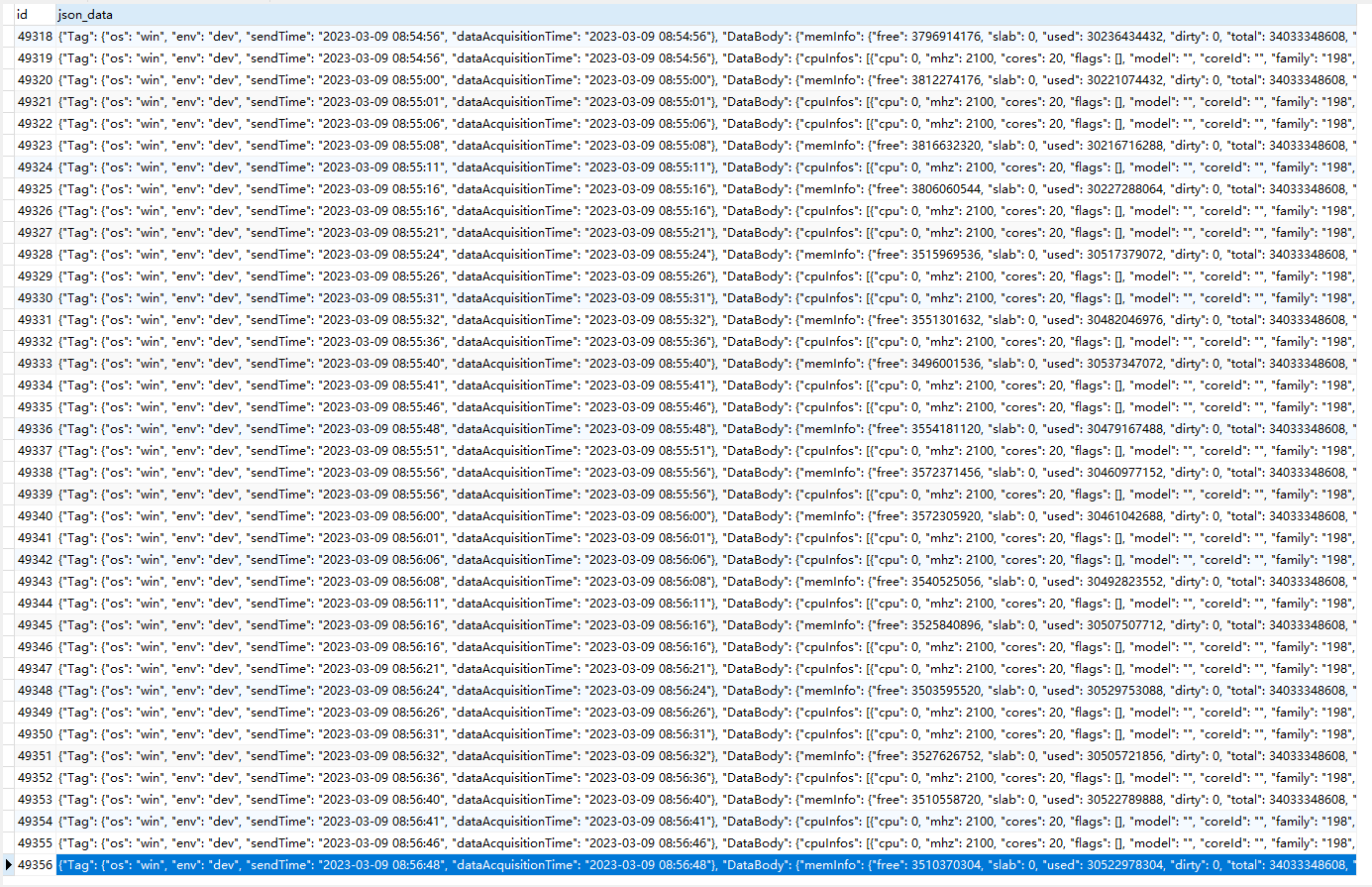Select id cell 49343
This screenshot has width=1372, height=887.
click(35, 582)
